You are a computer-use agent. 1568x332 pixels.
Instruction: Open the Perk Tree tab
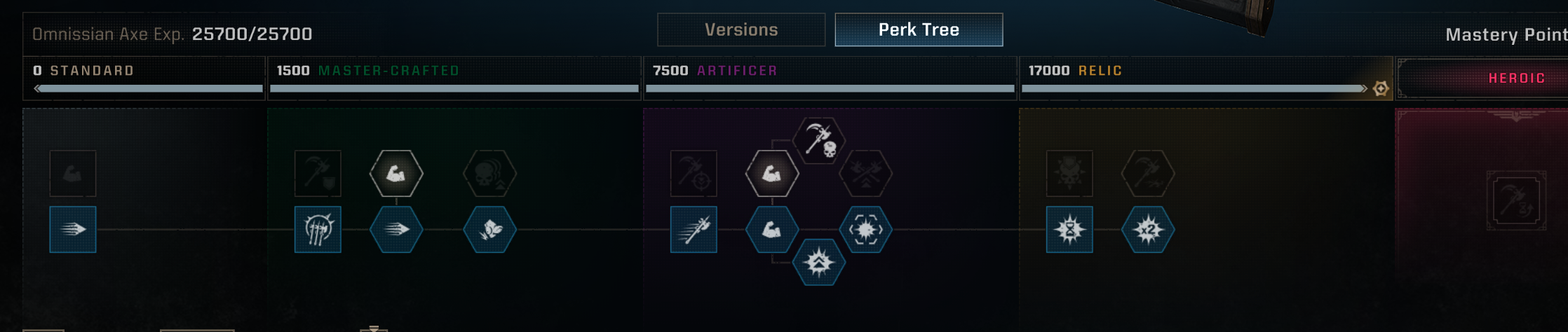tap(919, 29)
